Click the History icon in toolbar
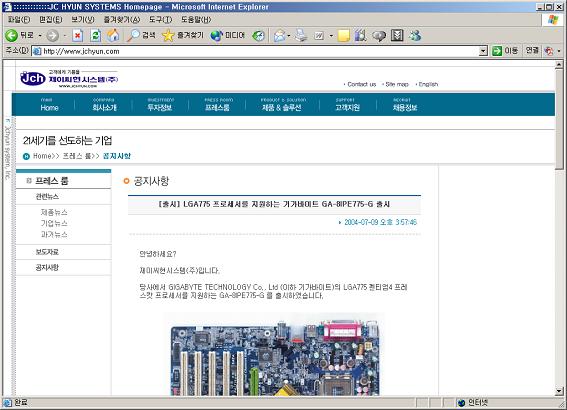Viewport: 567px width, 410px height. pyautogui.click(x=258, y=35)
